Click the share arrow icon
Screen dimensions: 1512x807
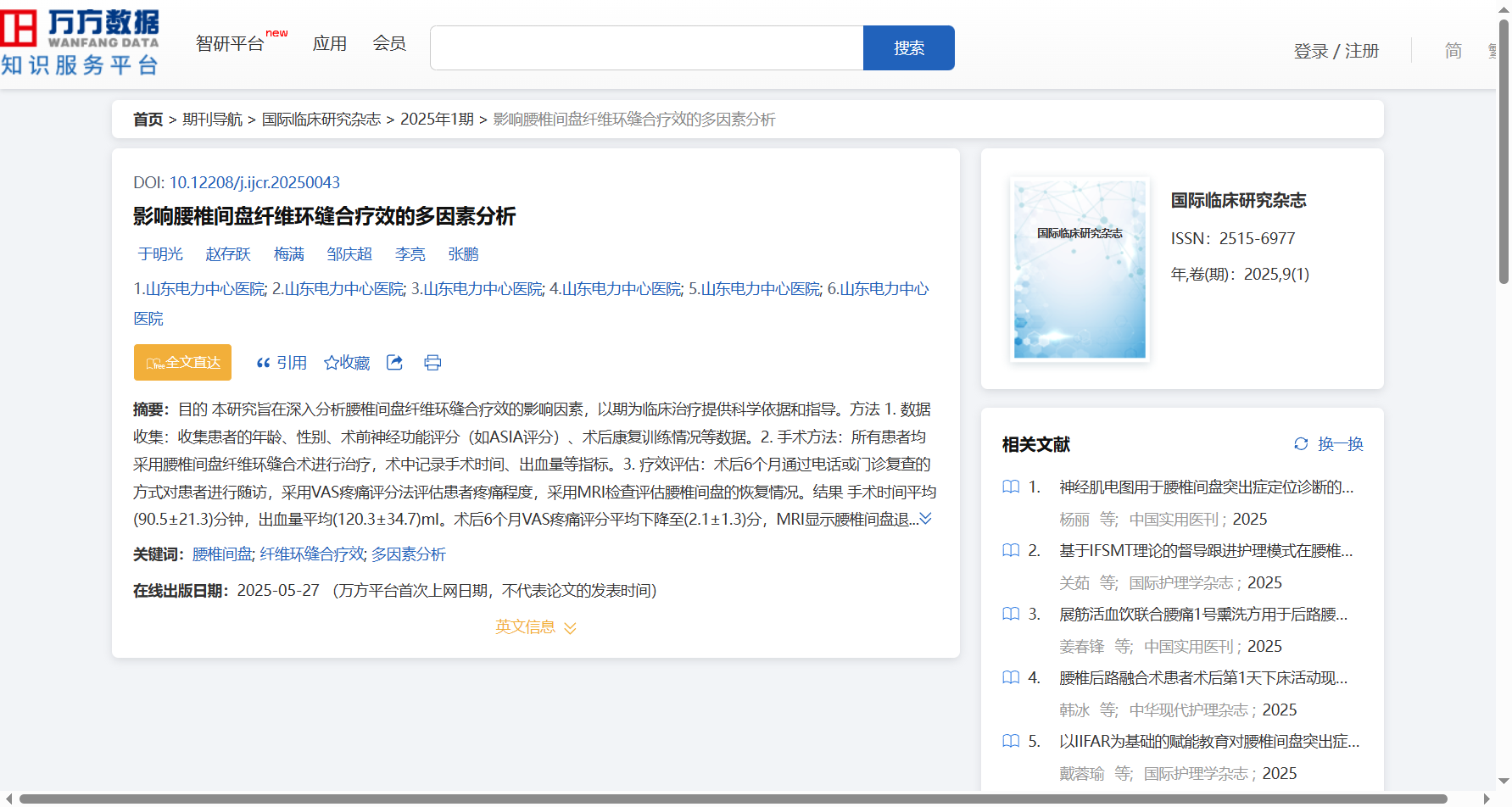click(x=394, y=362)
